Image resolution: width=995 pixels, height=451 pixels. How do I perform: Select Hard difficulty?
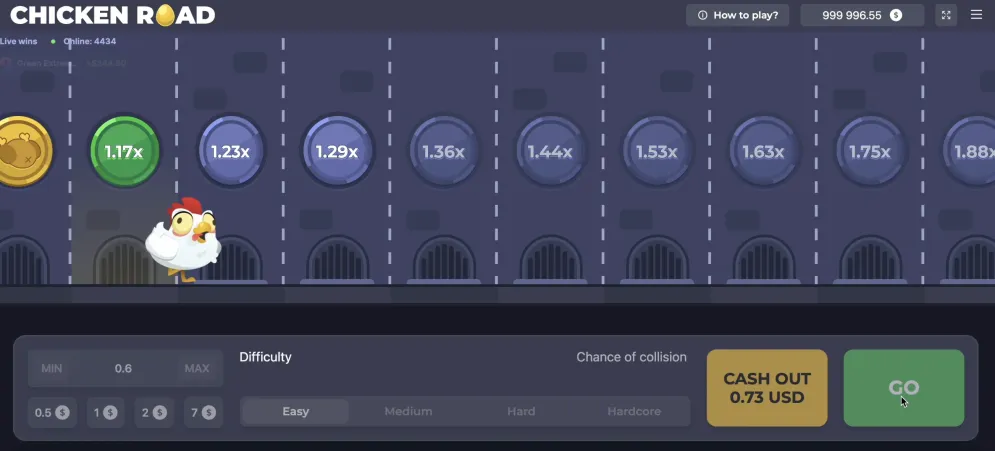pos(521,412)
